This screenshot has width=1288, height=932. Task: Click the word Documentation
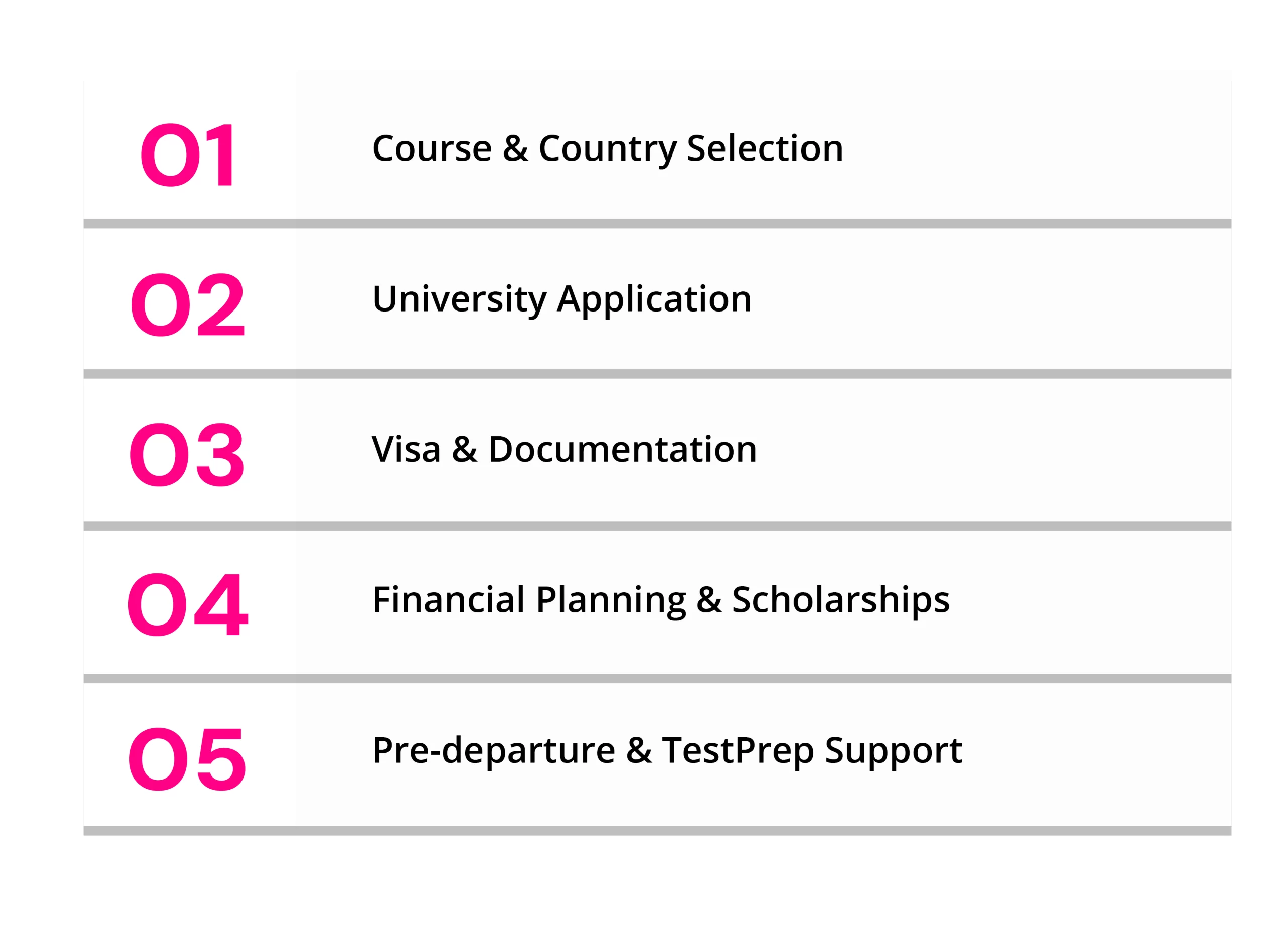click(622, 450)
